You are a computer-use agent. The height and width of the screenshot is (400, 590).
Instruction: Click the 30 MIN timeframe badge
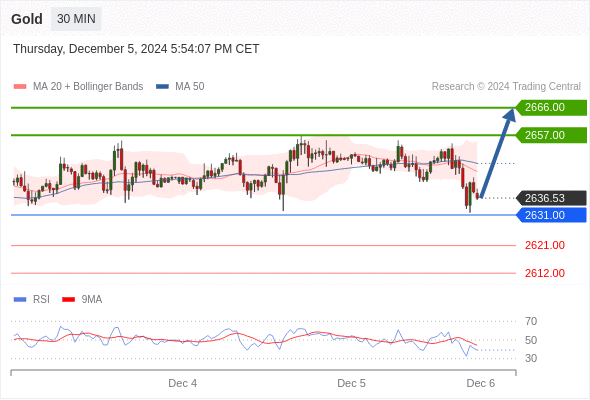[76, 19]
